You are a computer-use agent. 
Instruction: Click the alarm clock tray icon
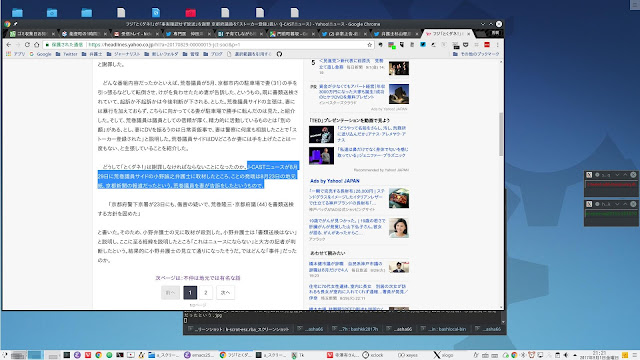click(531, 355)
